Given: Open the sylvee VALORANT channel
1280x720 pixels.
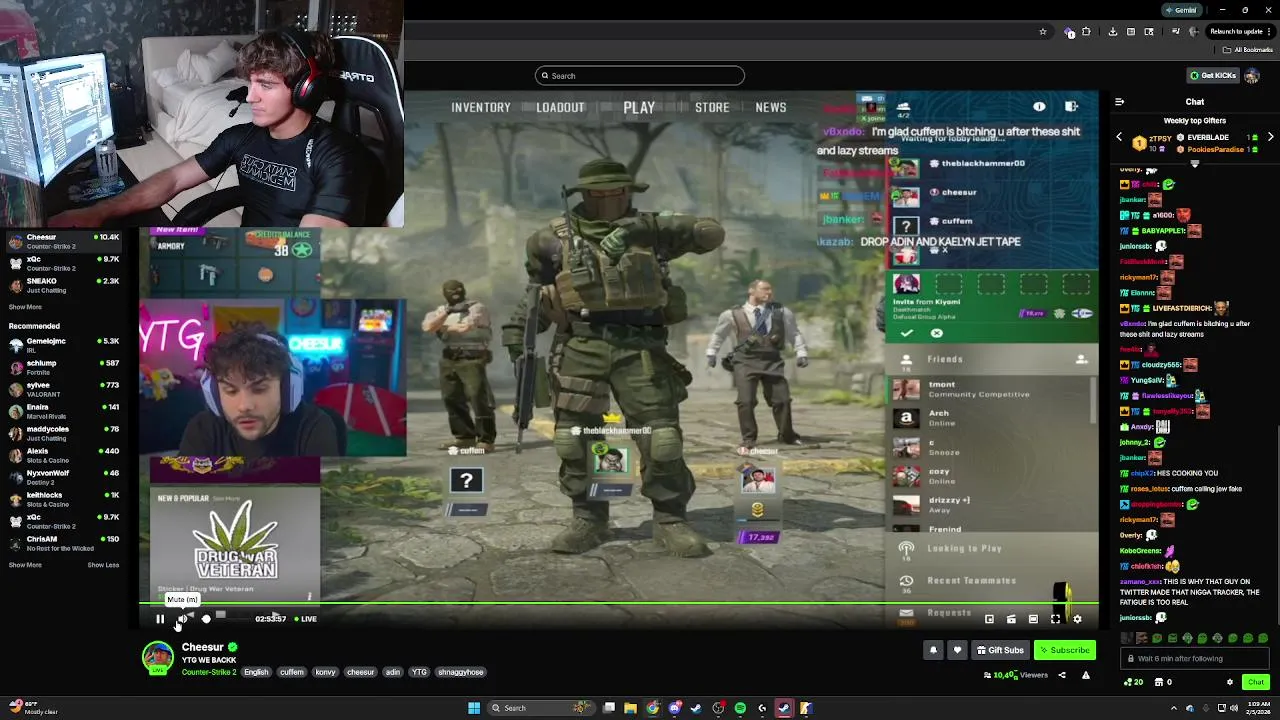Looking at the screenshot, I should point(64,389).
